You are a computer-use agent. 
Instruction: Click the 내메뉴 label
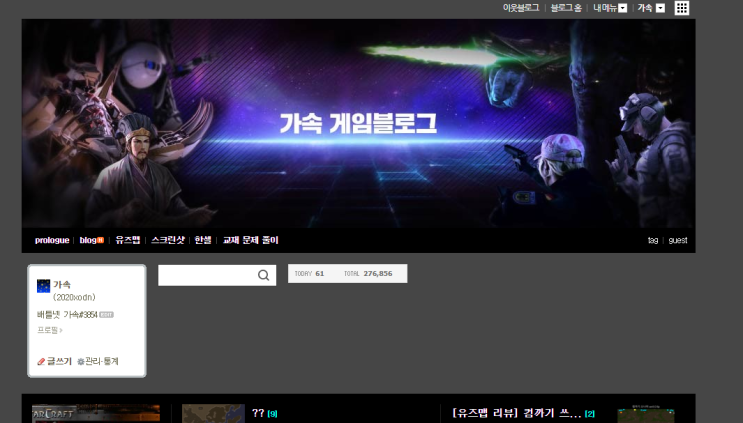[x=605, y=8]
